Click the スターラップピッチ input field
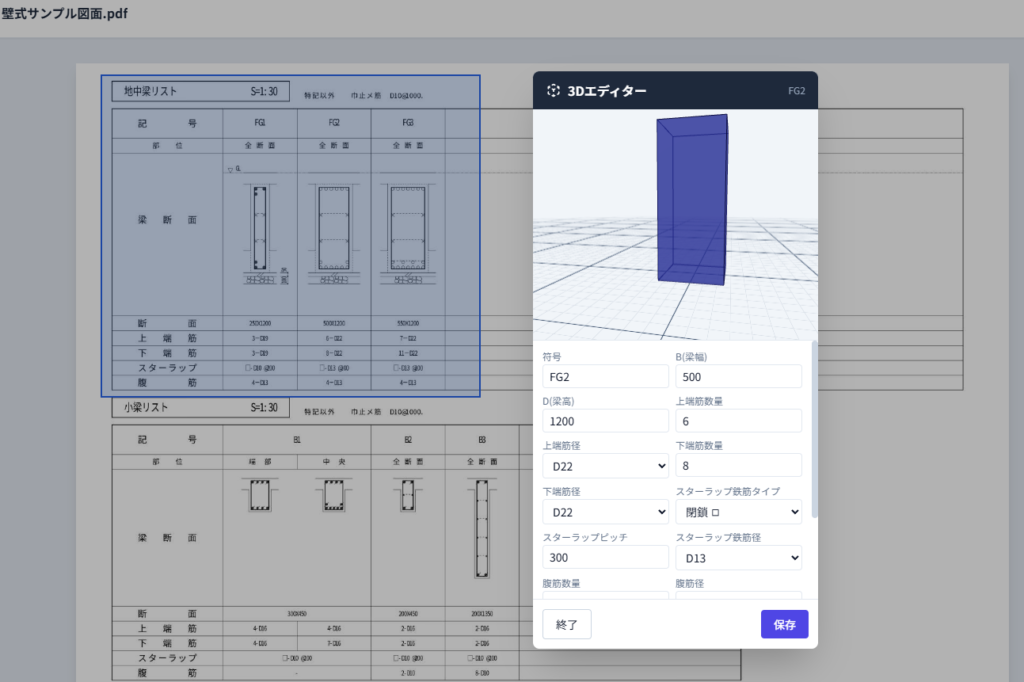Viewport: 1024px width, 682px height. click(605, 557)
